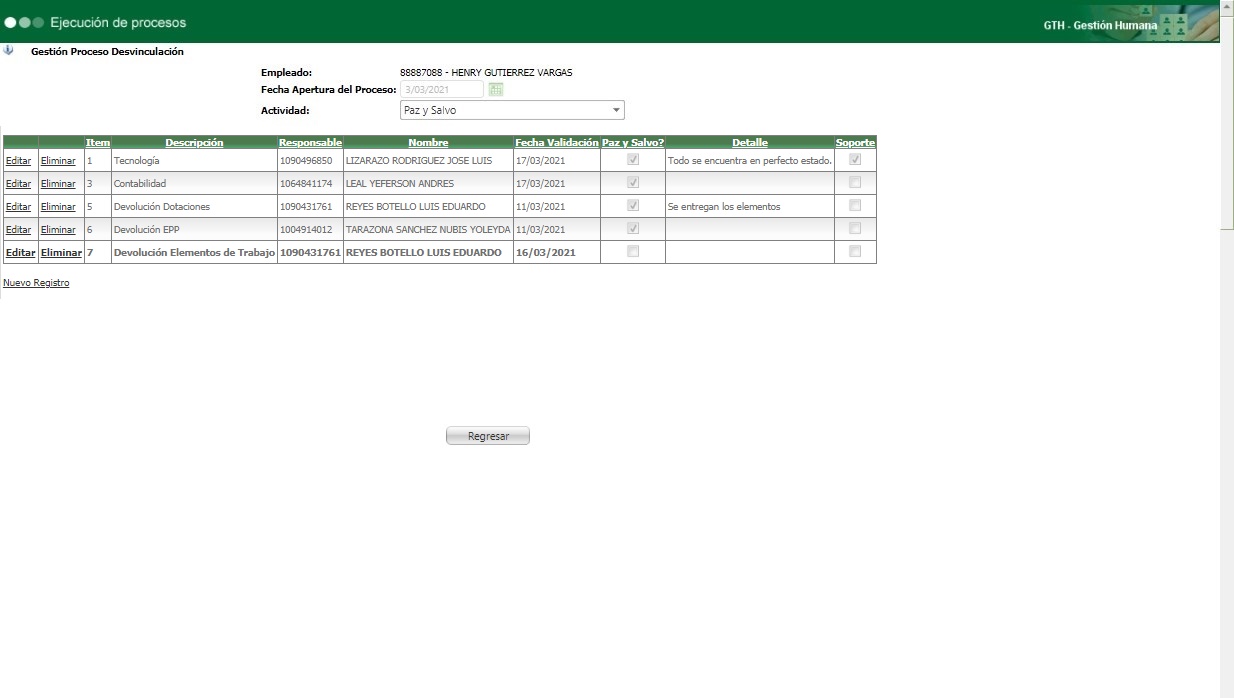Sort table by Descripción column header
The image size is (1234, 698).
194,143
